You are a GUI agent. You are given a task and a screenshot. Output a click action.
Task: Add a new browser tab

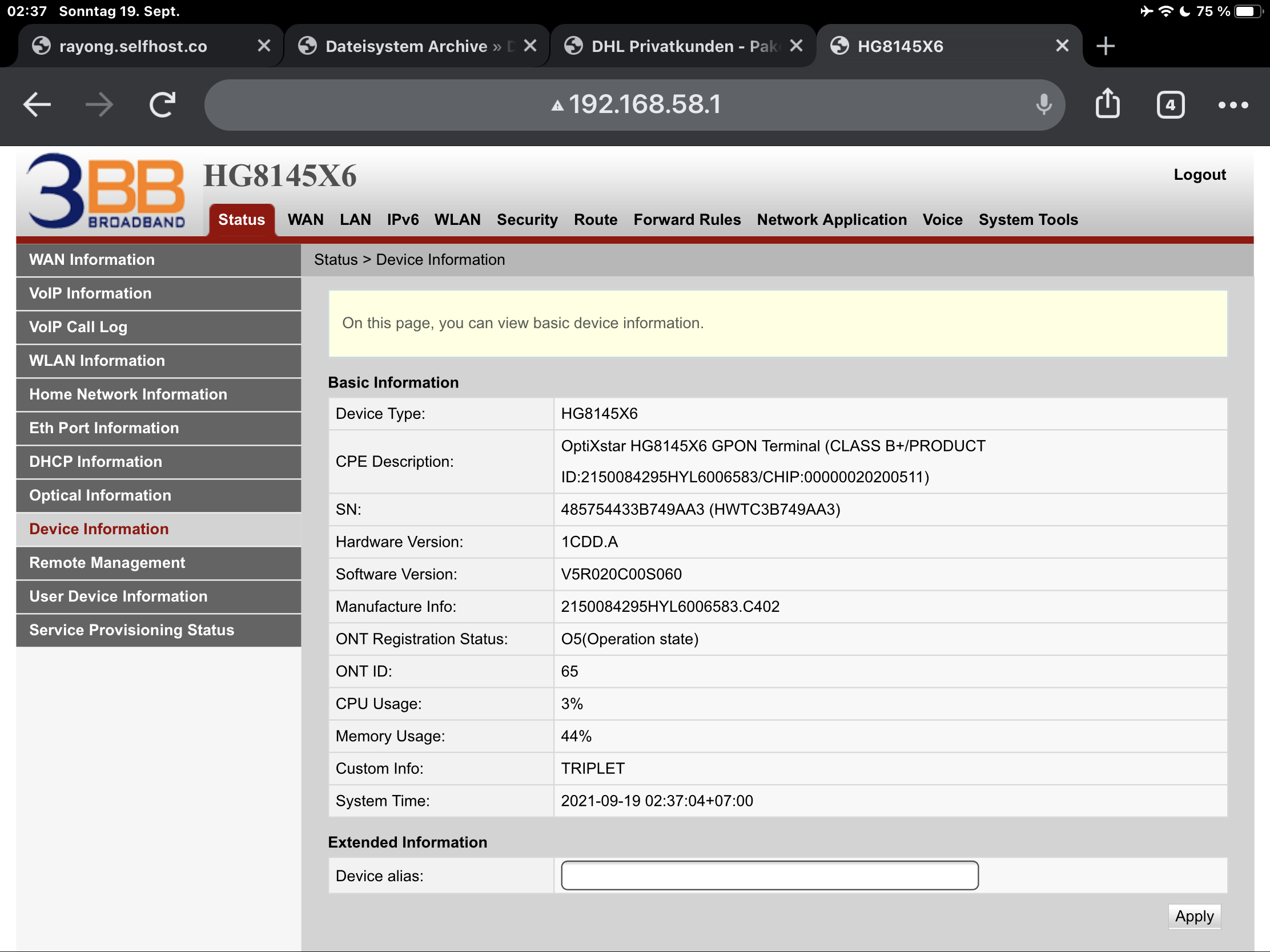tap(1104, 46)
